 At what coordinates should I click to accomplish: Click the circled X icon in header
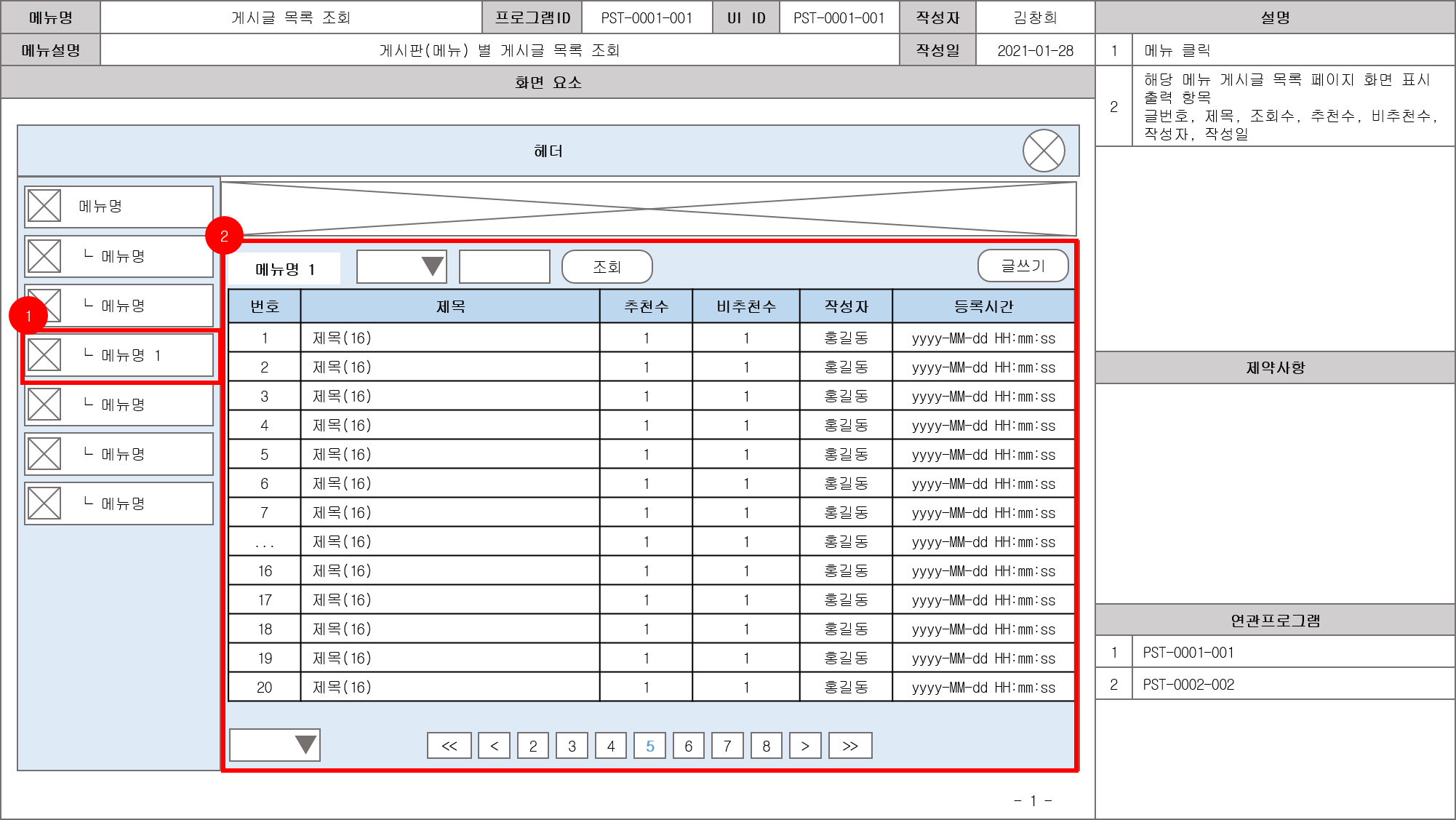click(x=1044, y=151)
